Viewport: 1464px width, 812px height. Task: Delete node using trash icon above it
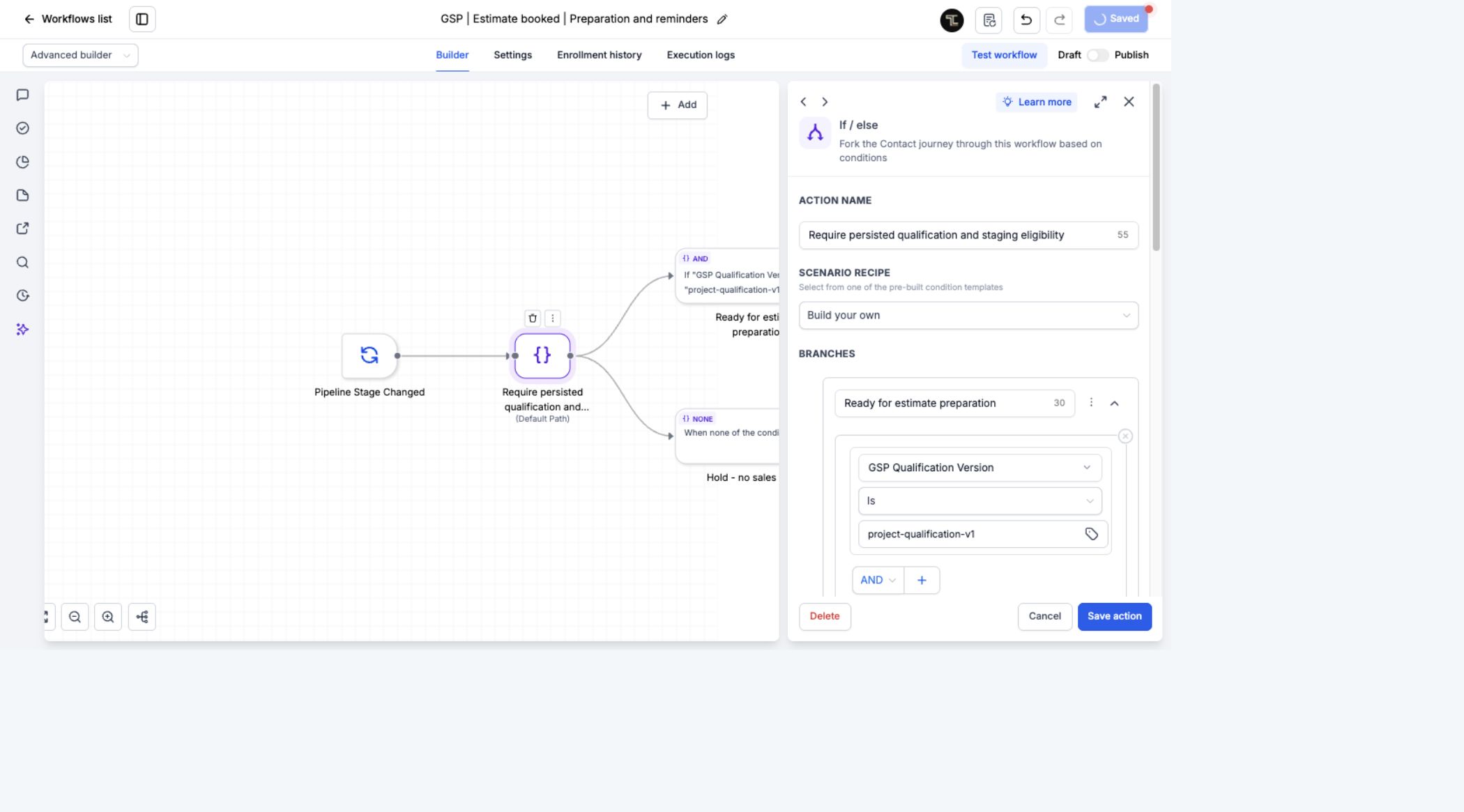pyautogui.click(x=533, y=318)
